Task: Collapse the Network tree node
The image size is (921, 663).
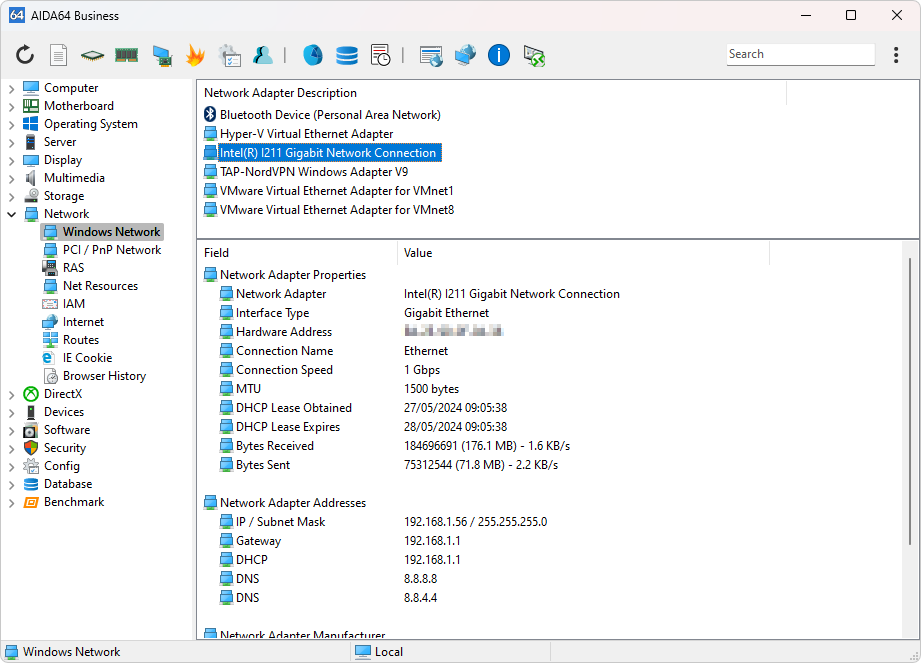Action: coord(11,214)
